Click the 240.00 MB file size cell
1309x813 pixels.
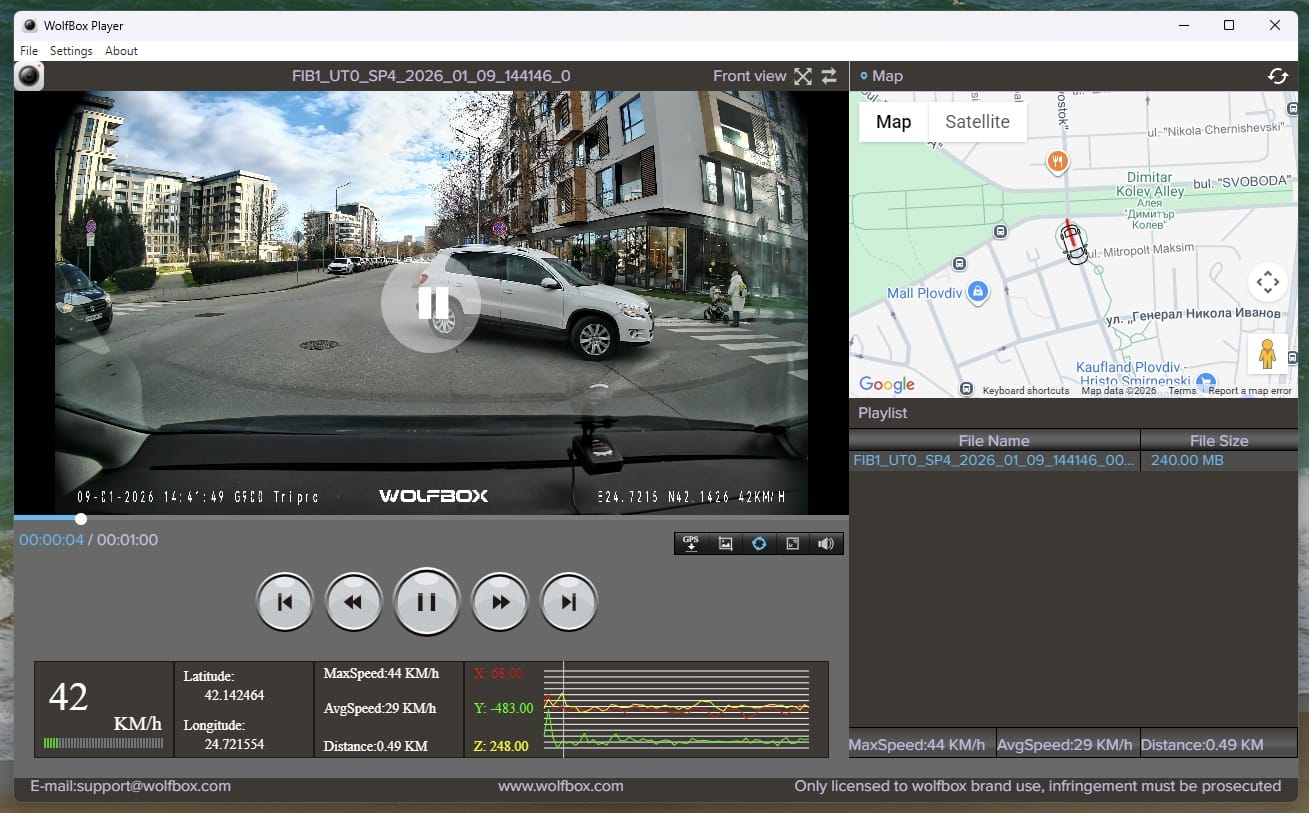click(x=1187, y=461)
